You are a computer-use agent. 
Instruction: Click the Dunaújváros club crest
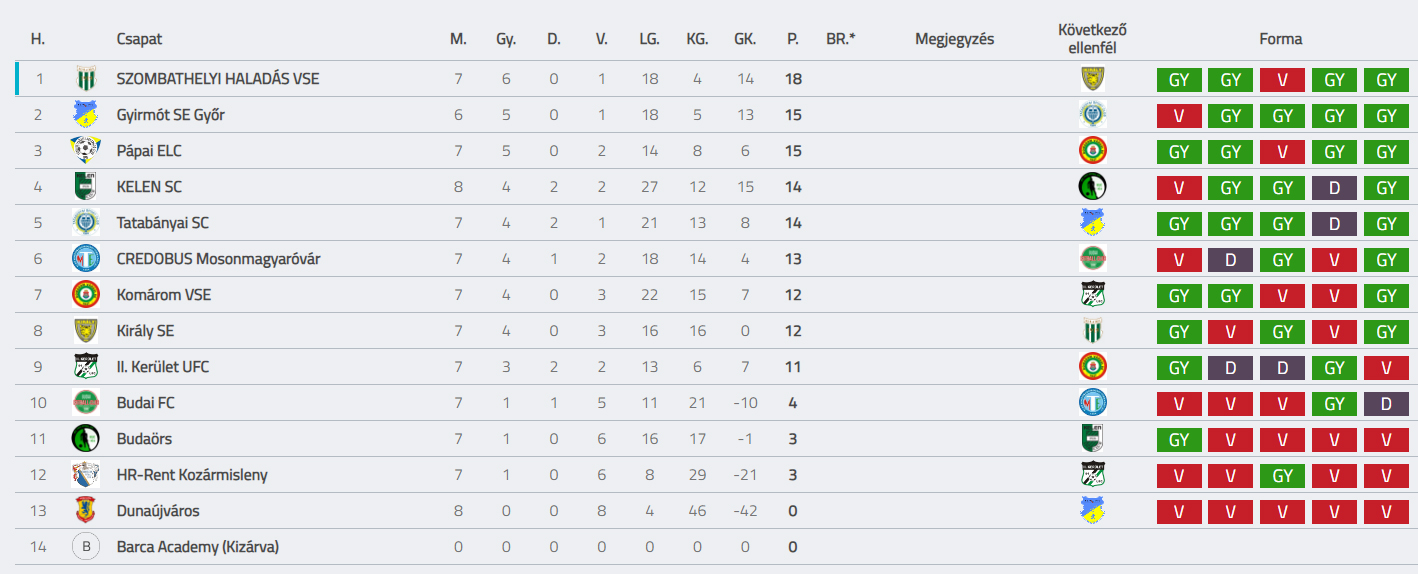click(85, 511)
